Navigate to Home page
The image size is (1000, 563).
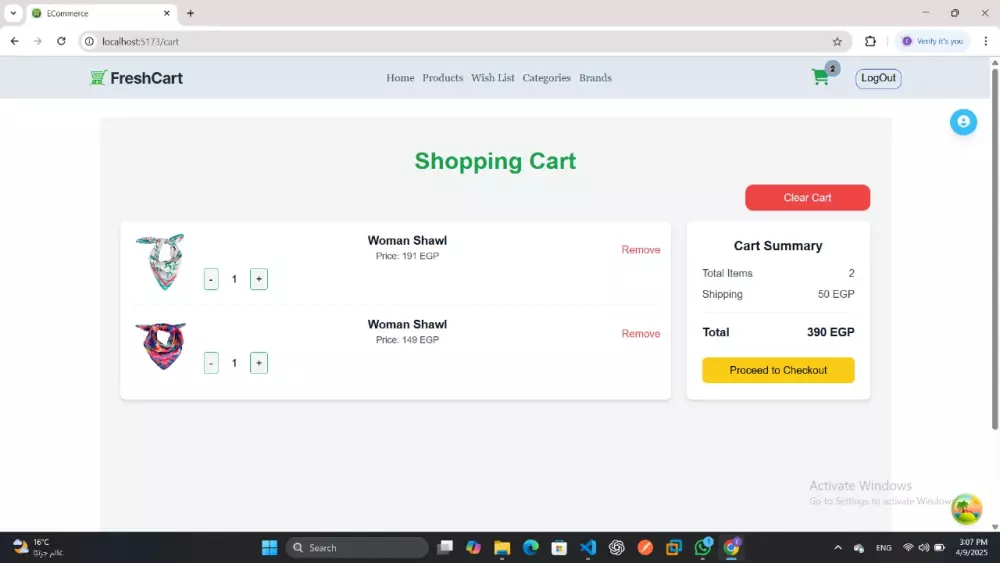[400, 78]
